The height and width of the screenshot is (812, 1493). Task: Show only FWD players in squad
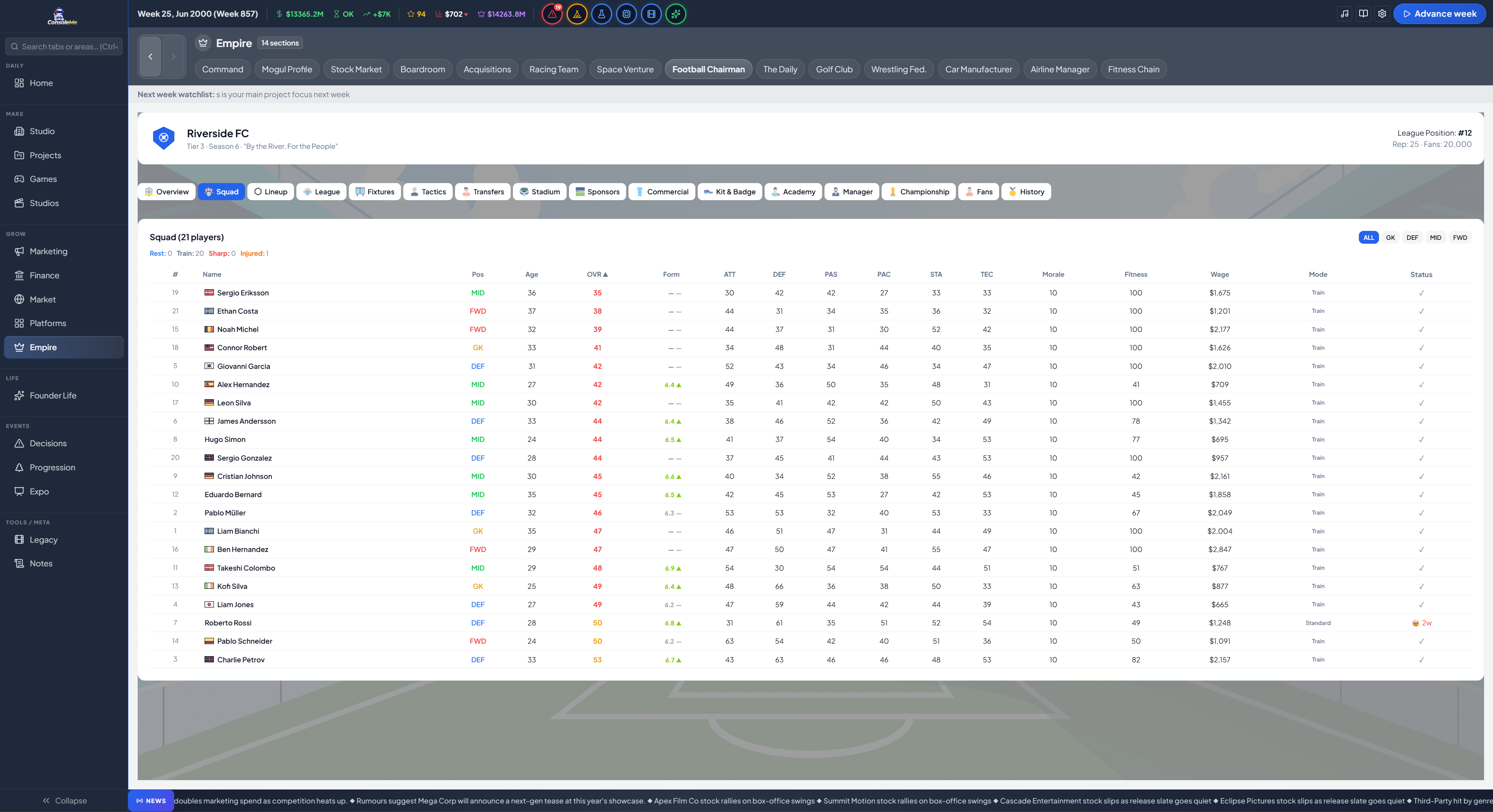(1460, 237)
